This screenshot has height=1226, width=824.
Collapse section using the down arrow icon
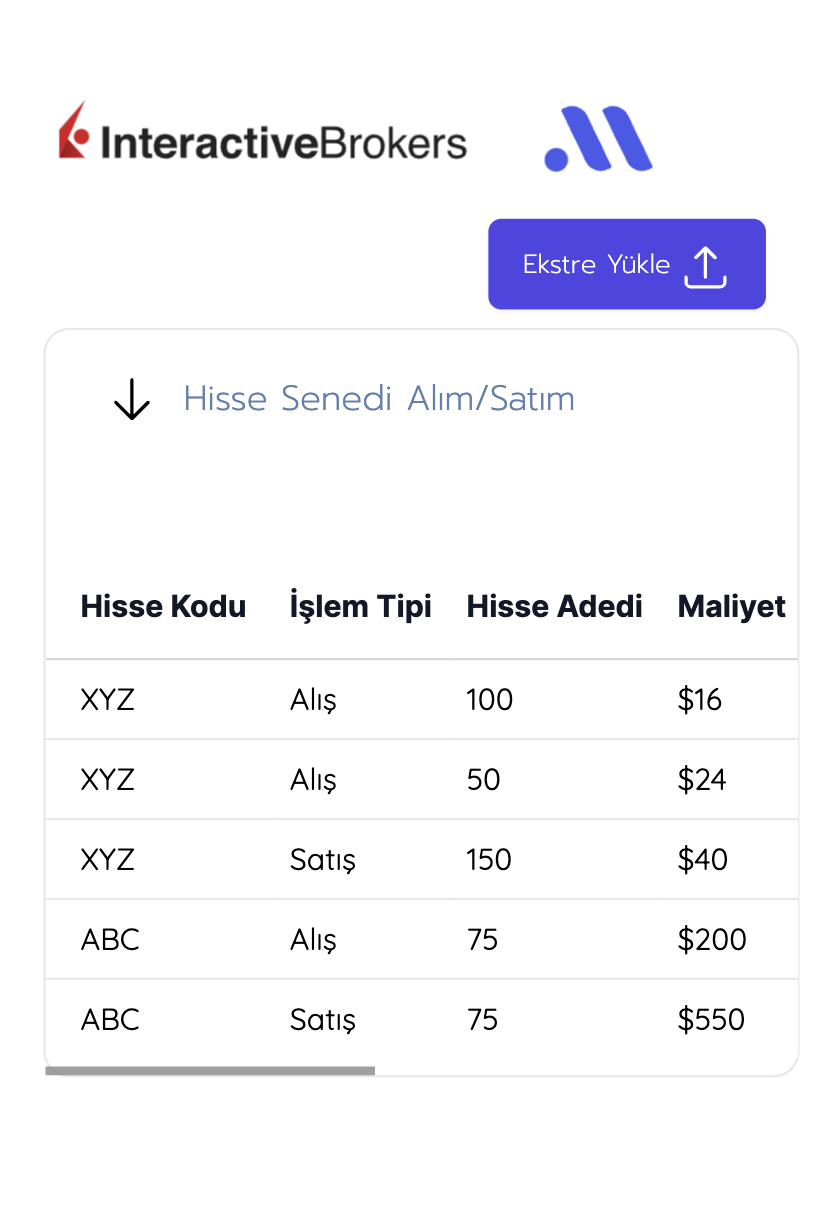[x=132, y=399]
